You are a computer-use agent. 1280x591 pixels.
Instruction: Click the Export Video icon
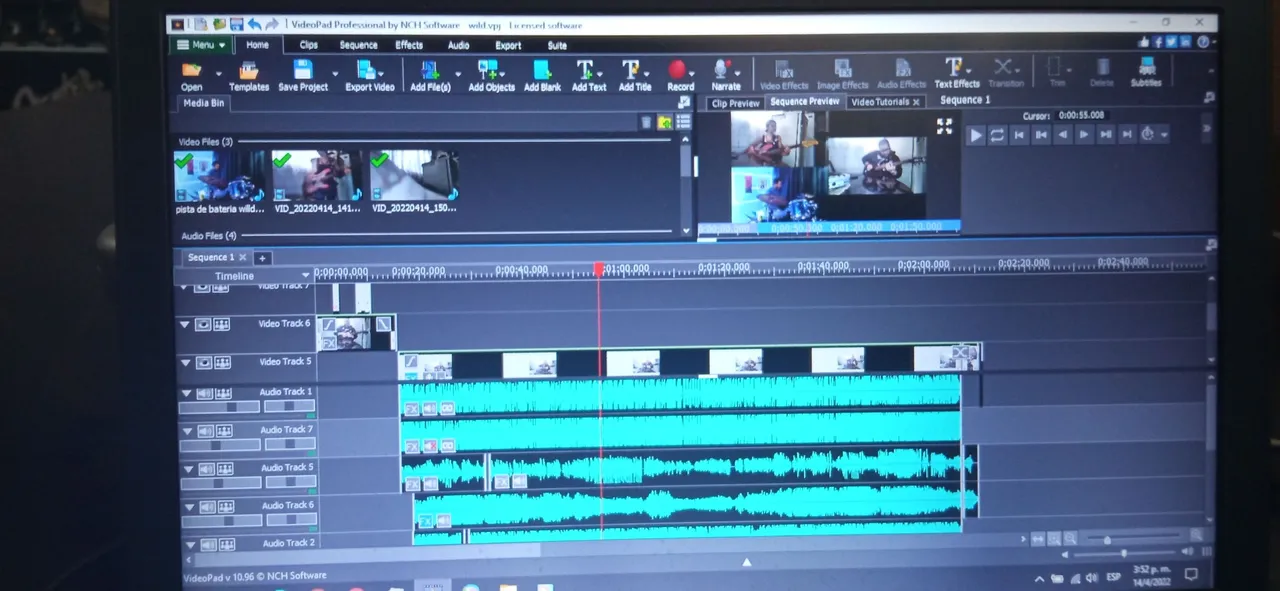point(369,75)
